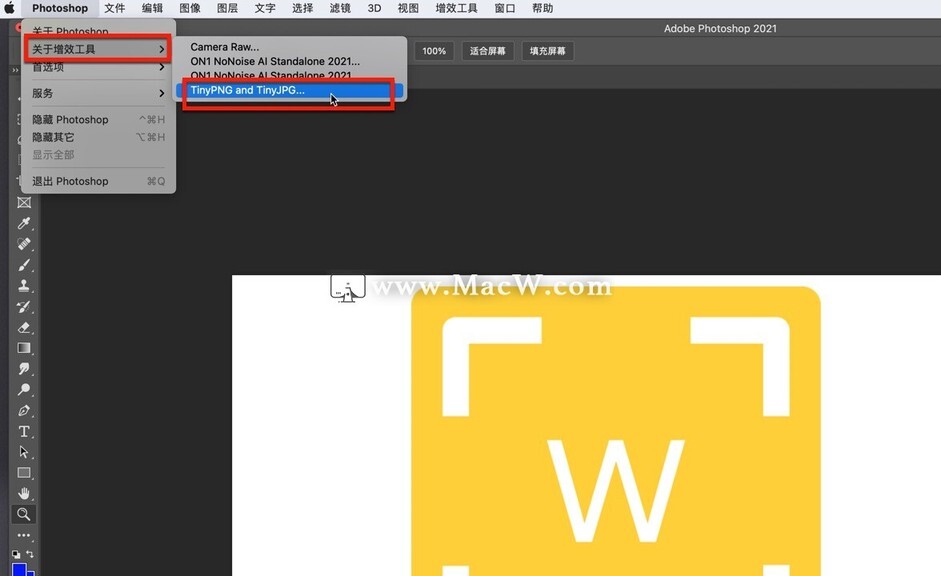Open the 3D menu
Screen dimensions: 941x576
[374, 8]
